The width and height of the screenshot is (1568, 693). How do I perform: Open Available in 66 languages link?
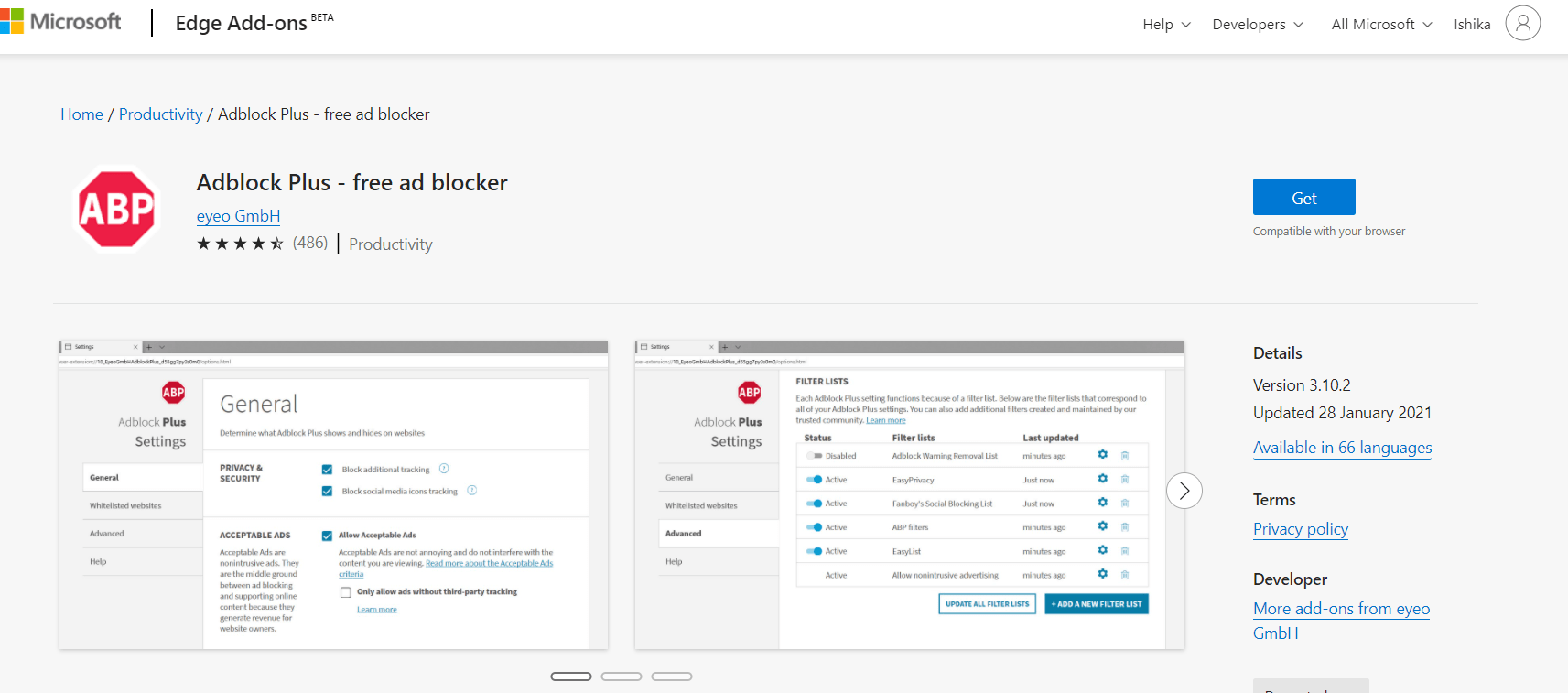click(1343, 448)
